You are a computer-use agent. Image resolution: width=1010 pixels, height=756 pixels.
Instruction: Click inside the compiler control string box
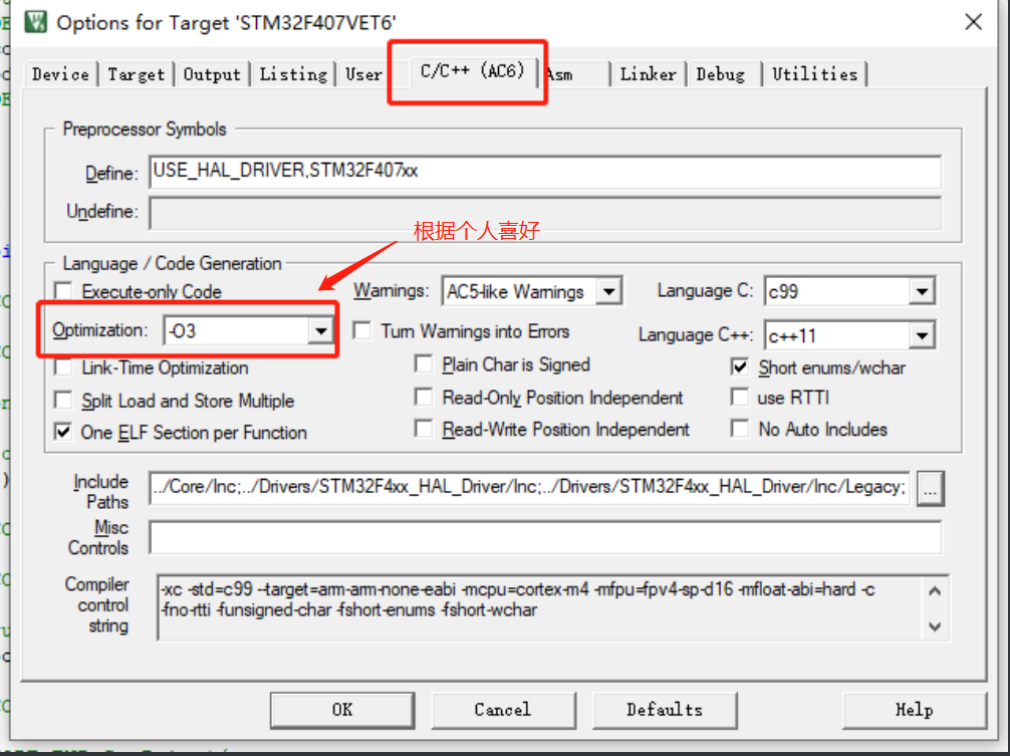coord(553,607)
